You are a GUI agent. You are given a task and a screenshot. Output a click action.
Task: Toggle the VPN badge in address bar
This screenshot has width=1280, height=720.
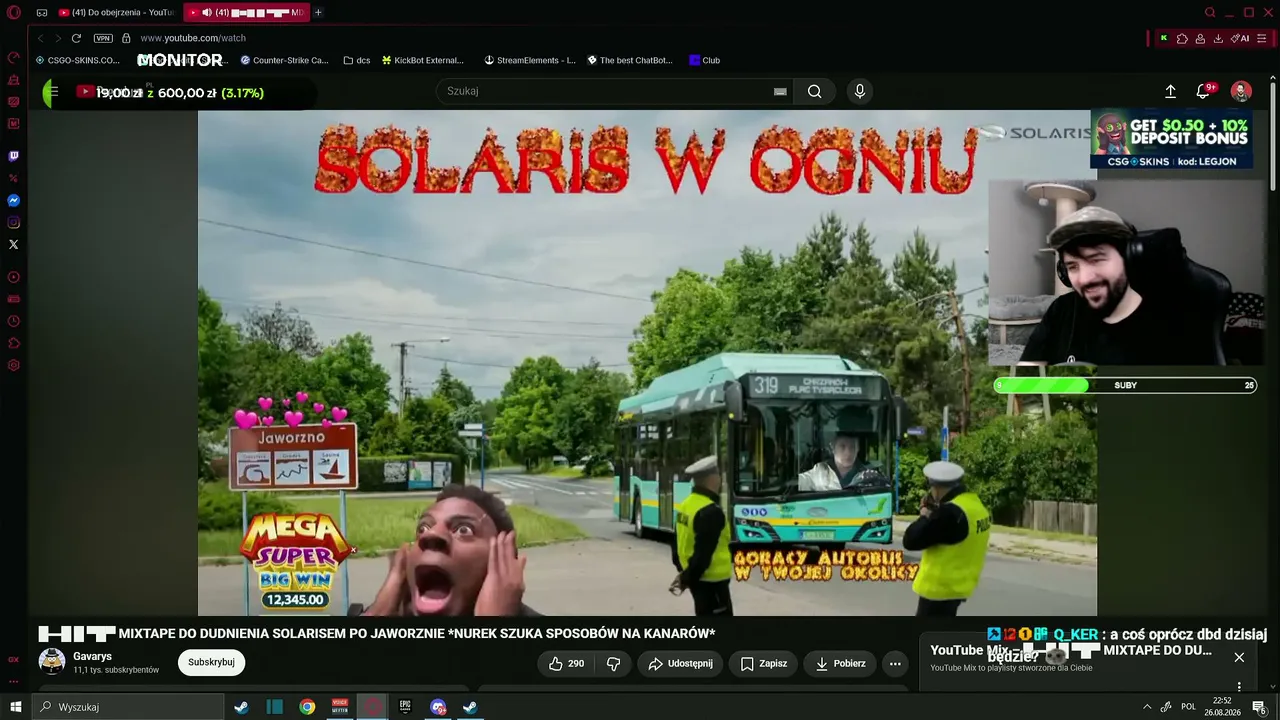point(103,38)
